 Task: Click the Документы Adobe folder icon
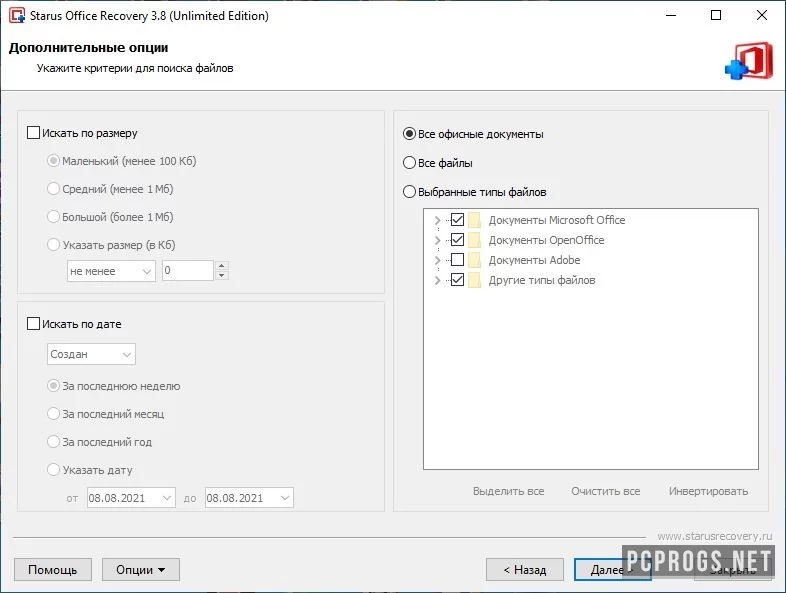coord(474,260)
